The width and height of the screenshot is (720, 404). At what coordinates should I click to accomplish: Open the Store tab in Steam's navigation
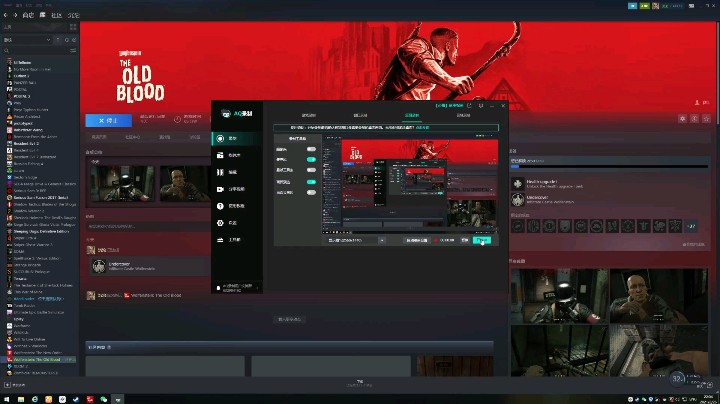tap(28, 15)
